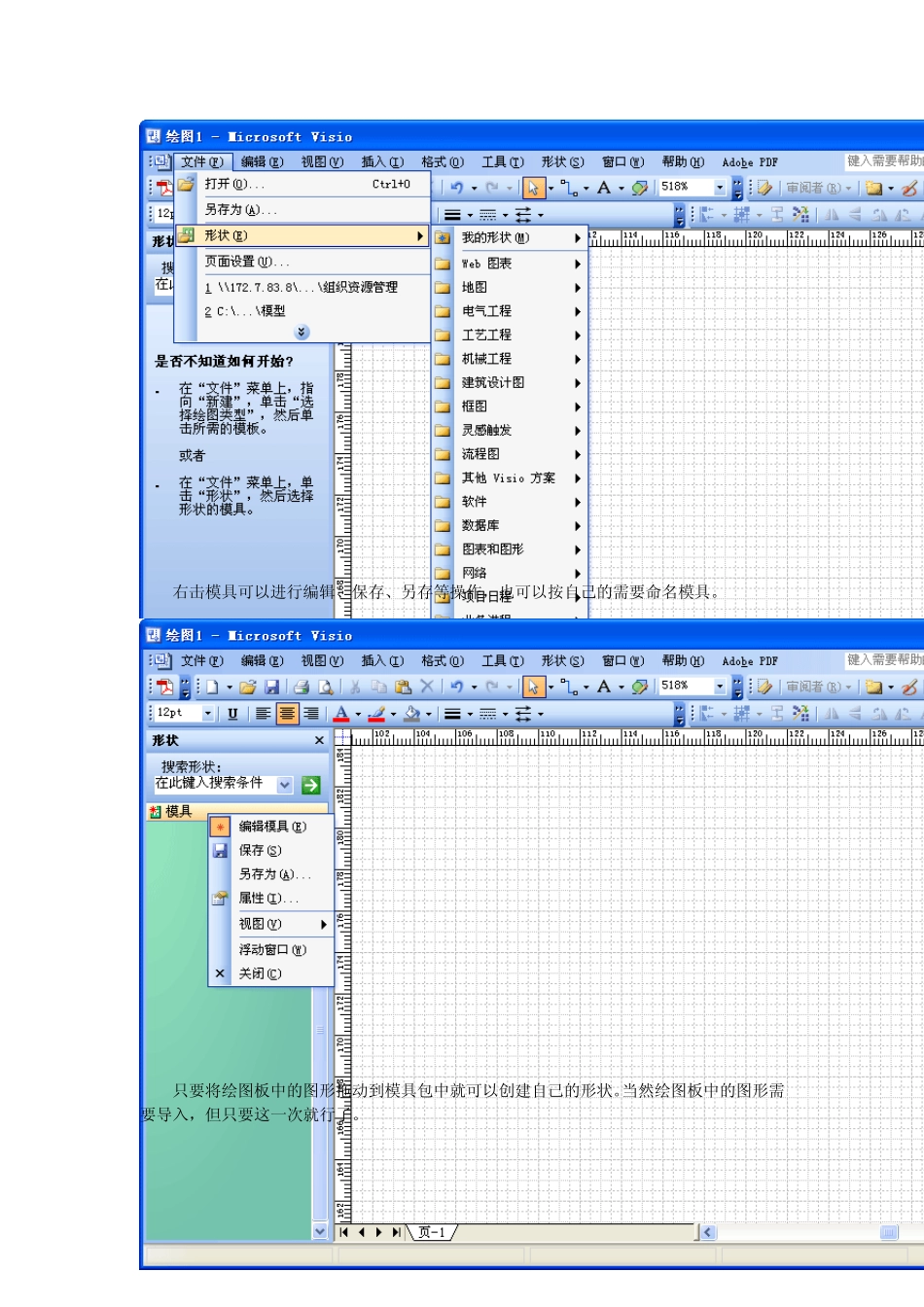Select 编辑模具(E) in context menu
This screenshot has height=1307, width=924.
(271, 827)
